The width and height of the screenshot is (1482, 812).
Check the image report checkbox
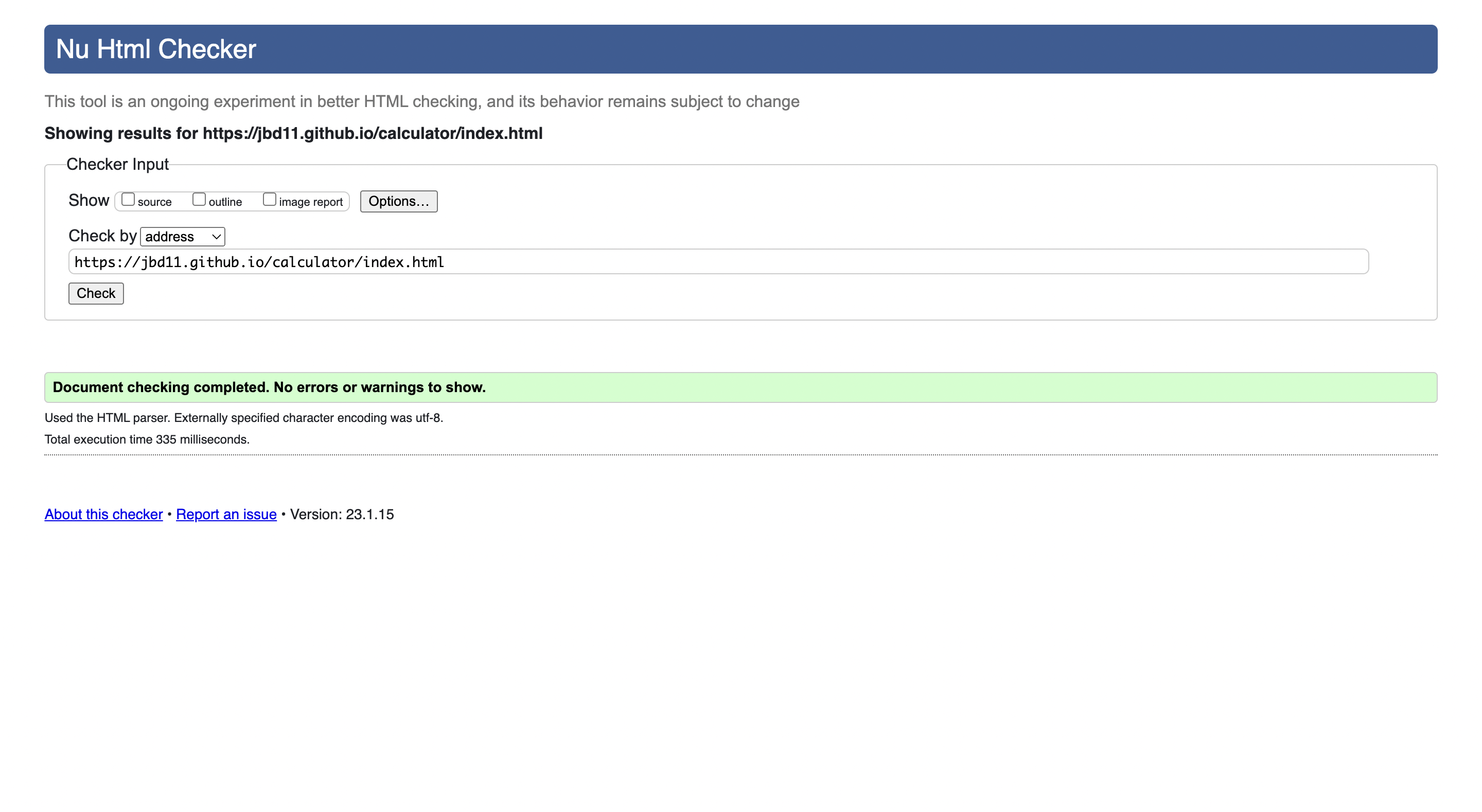coord(269,199)
